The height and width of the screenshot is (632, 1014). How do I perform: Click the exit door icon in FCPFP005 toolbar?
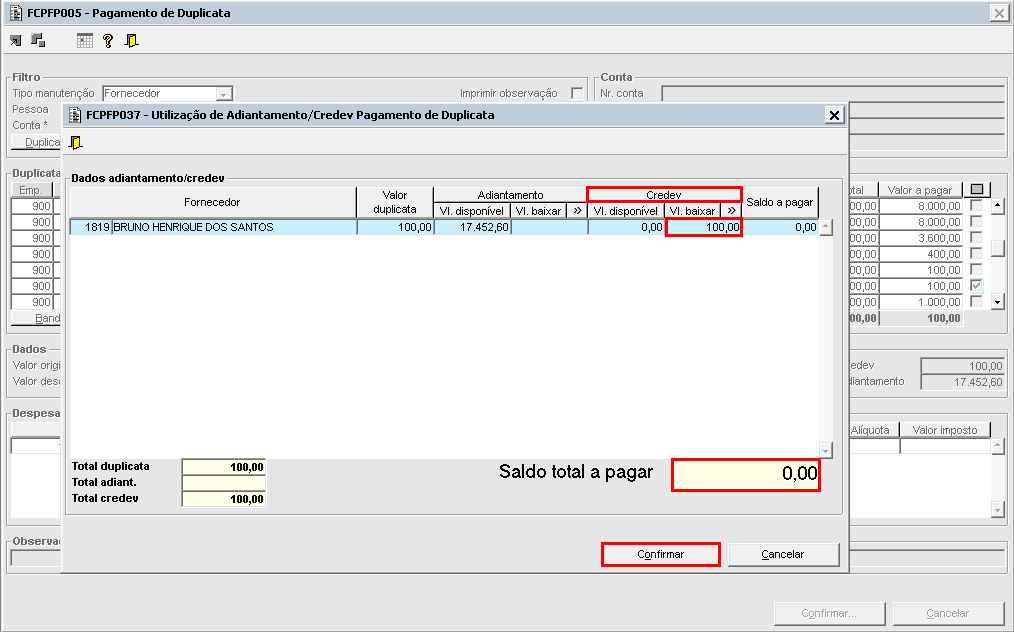(x=132, y=41)
